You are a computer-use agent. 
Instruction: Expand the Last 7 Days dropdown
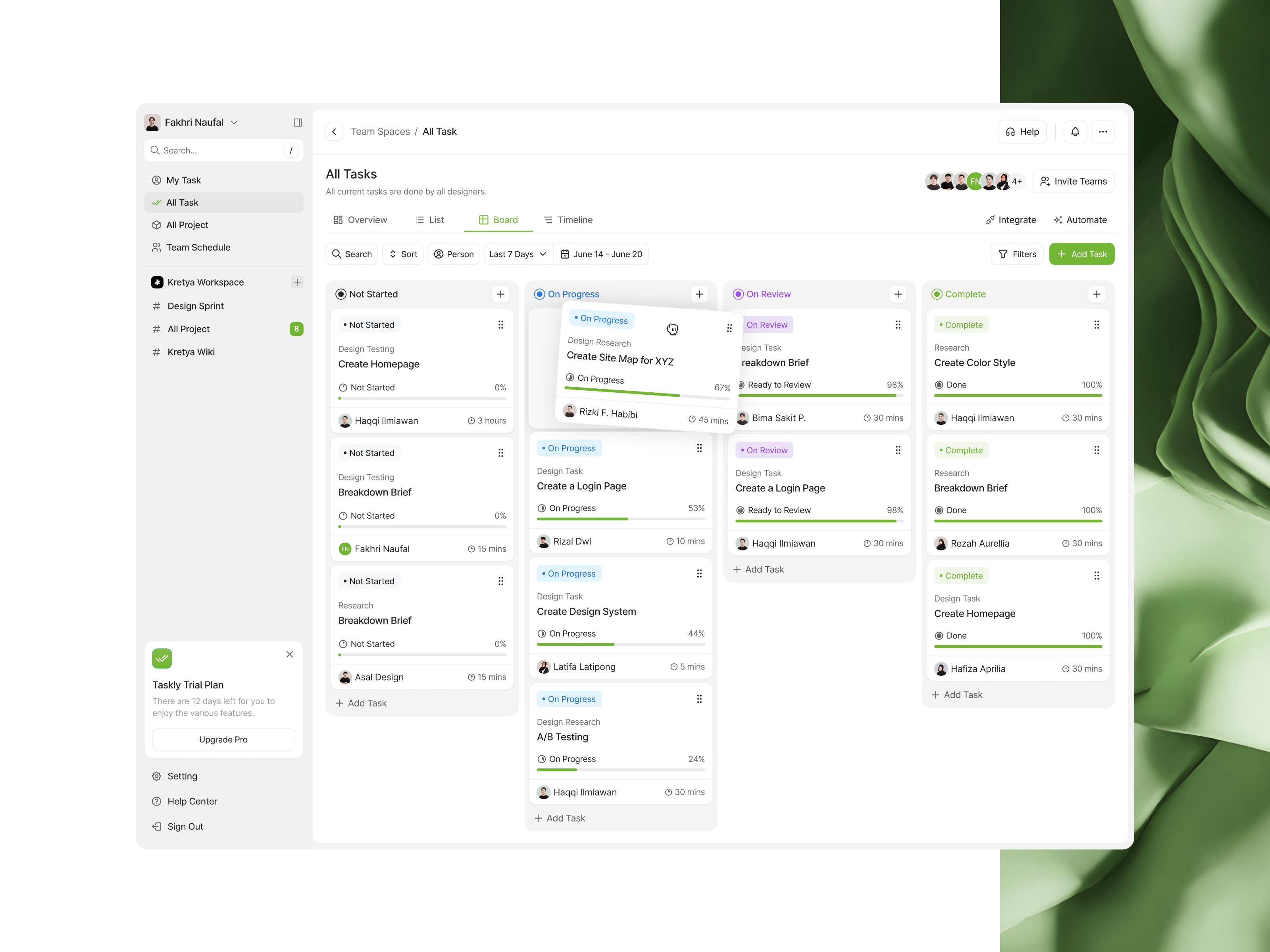tap(517, 253)
